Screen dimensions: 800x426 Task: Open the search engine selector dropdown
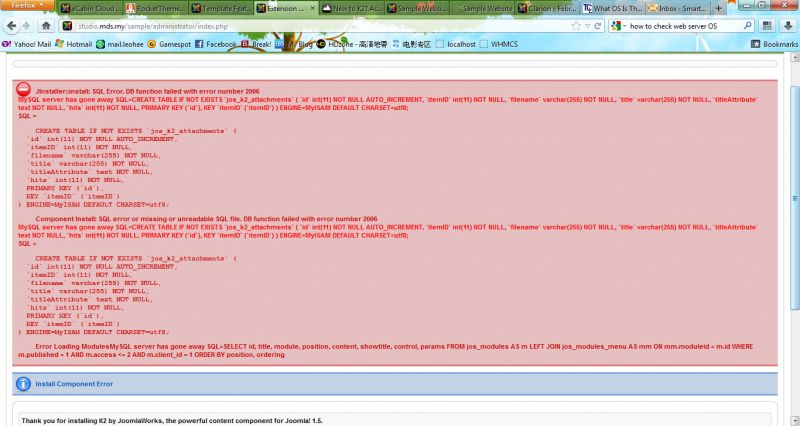(x=618, y=26)
